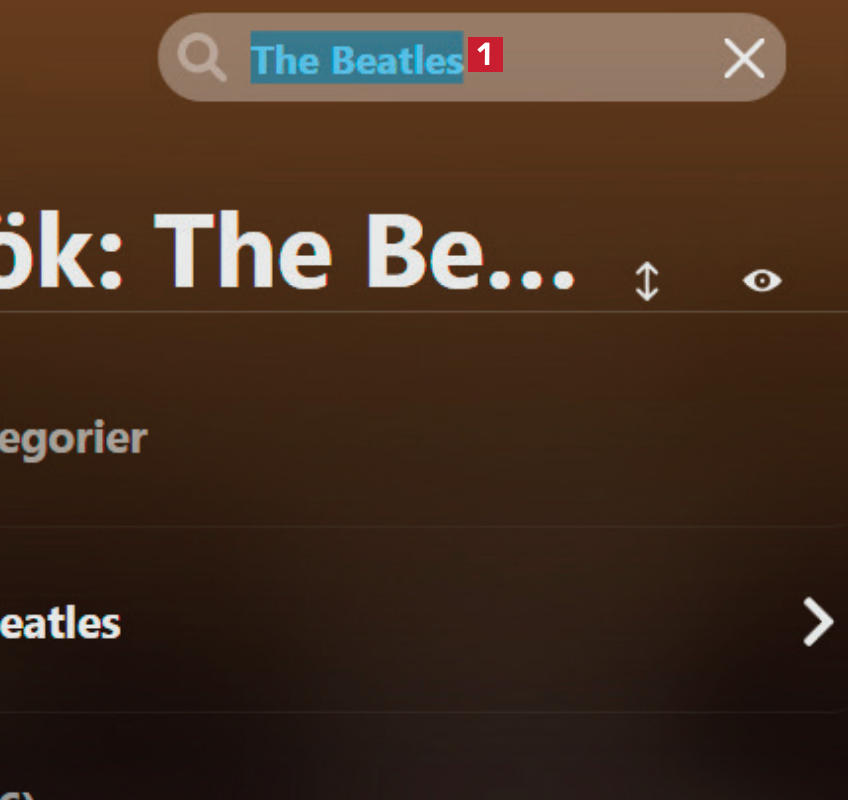Screen dimensions: 848x800
Task: Start a search with the magnifier icon
Action: point(202,59)
